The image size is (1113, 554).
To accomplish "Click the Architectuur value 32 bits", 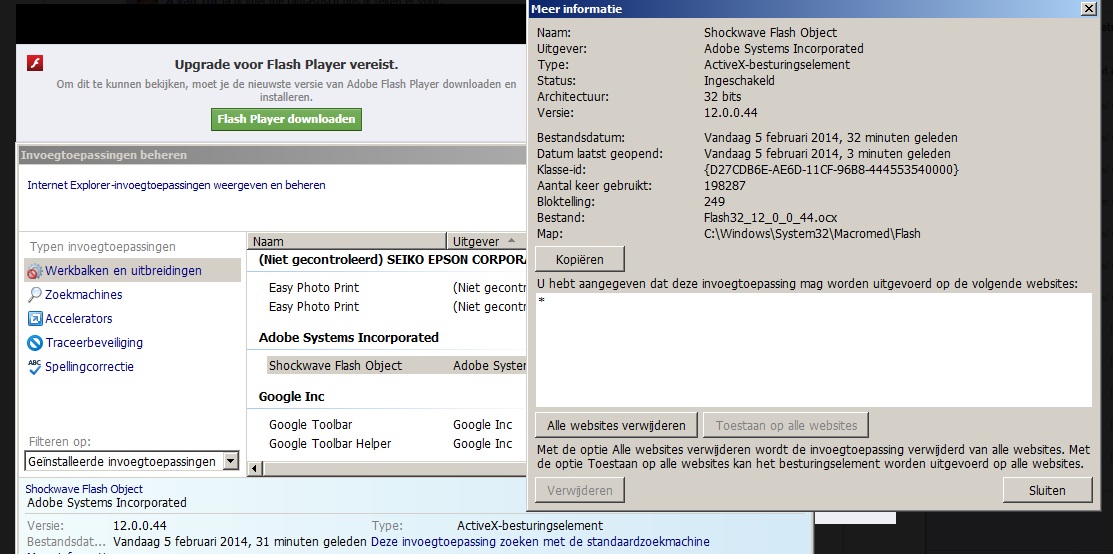I will coord(723,97).
